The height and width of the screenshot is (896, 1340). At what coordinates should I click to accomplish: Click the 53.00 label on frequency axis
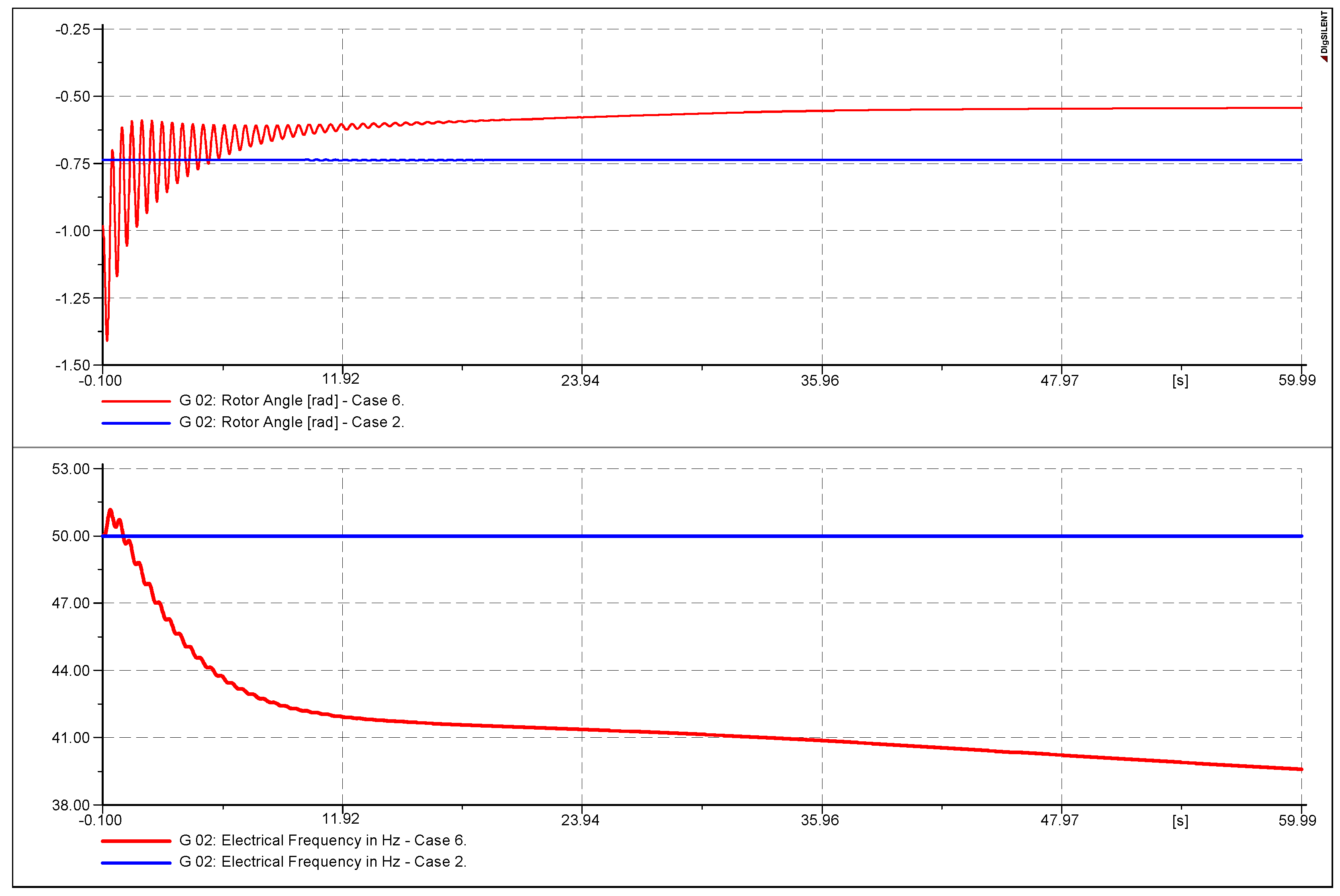[71, 469]
